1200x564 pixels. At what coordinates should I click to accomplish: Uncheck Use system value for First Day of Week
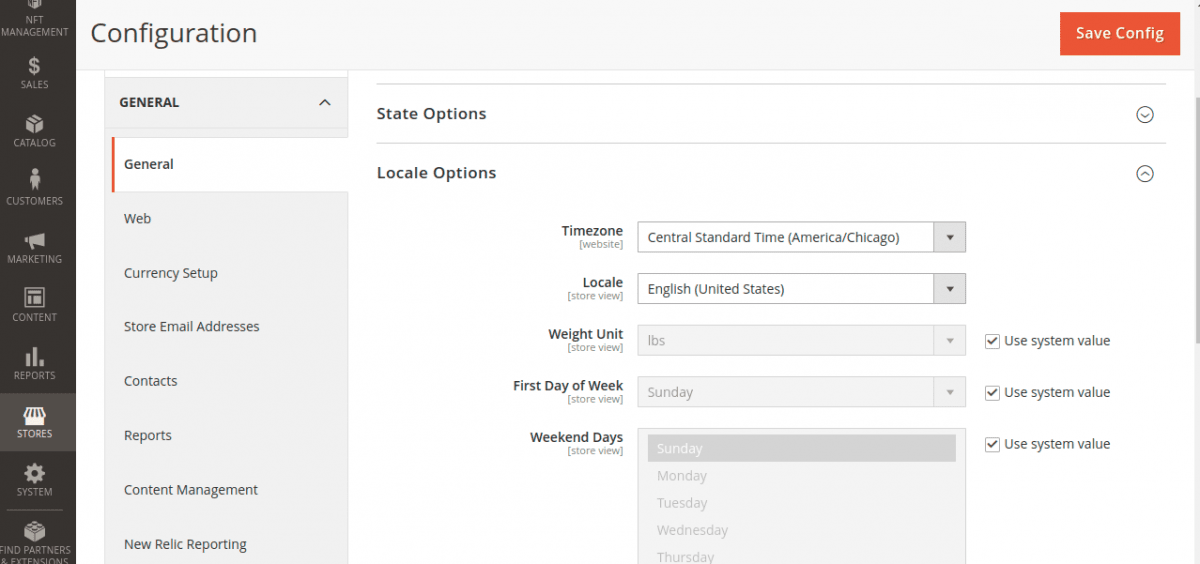[992, 393]
